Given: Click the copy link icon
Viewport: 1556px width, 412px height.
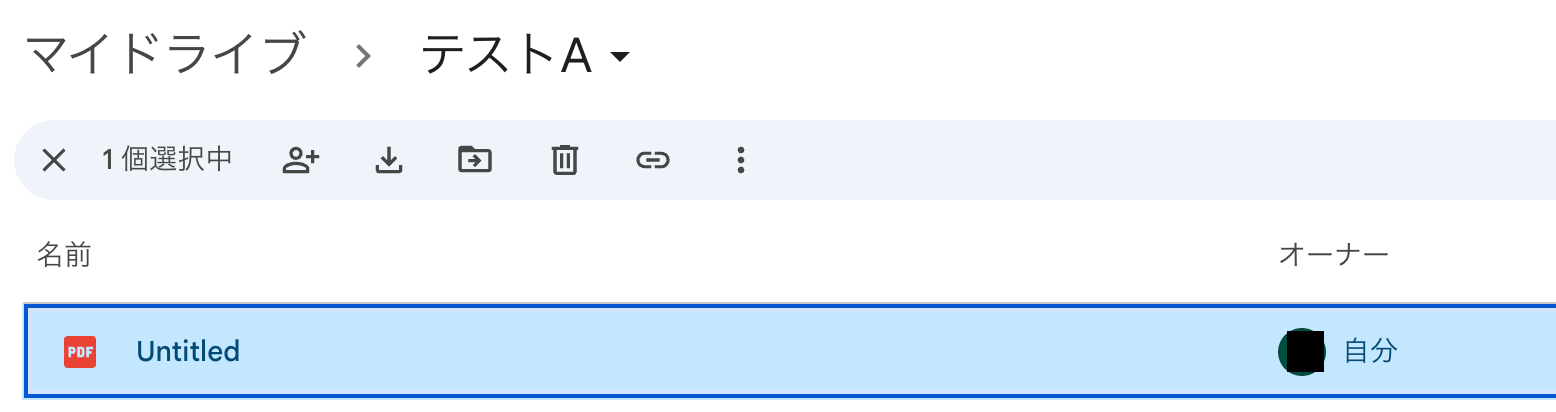Looking at the screenshot, I should point(652,160).
